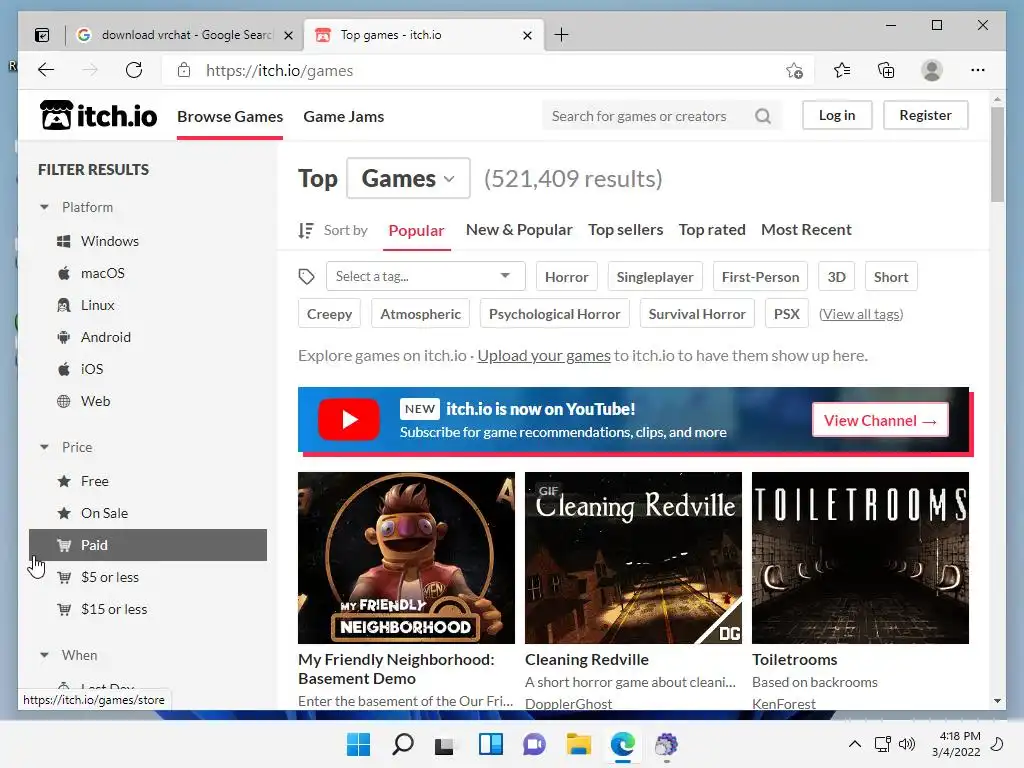Filter by Free price
Screen dimensions: 1024x768
point(95,481)
